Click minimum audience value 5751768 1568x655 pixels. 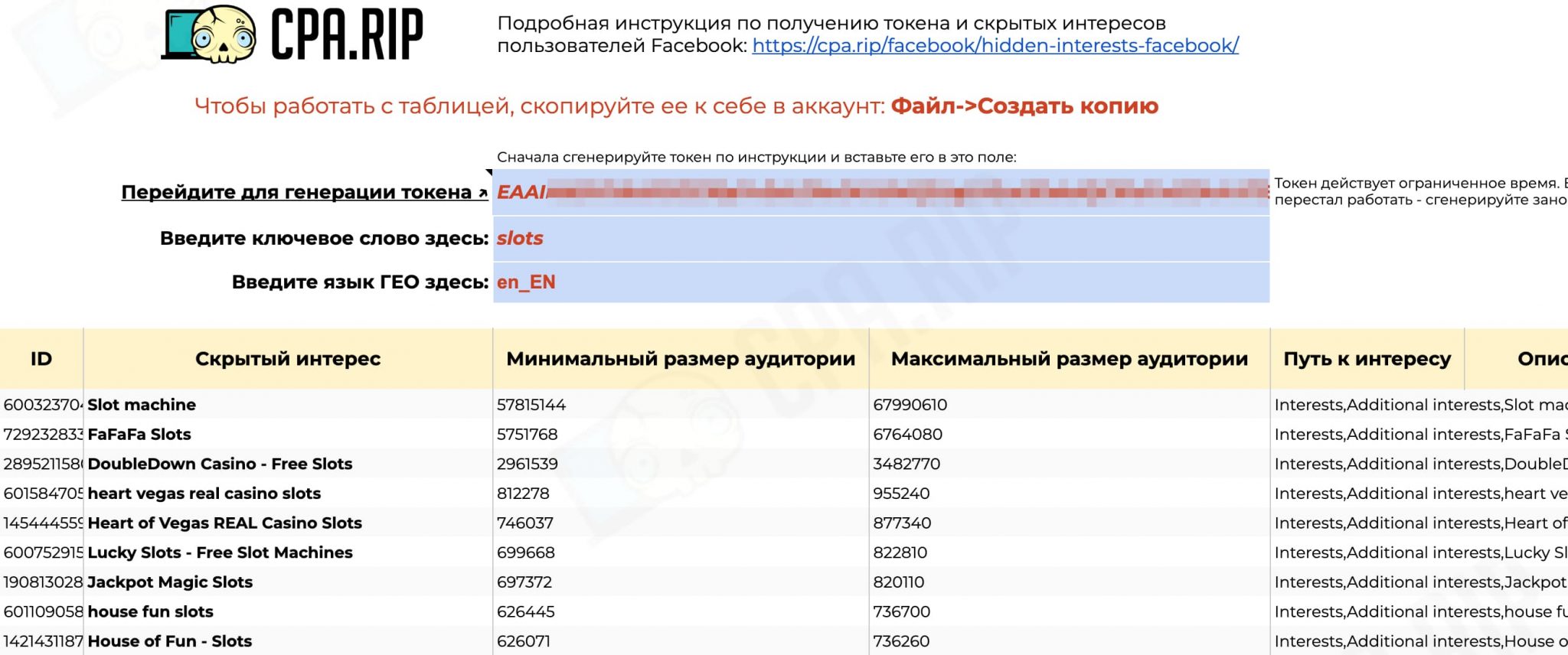(x=528, y=435)
